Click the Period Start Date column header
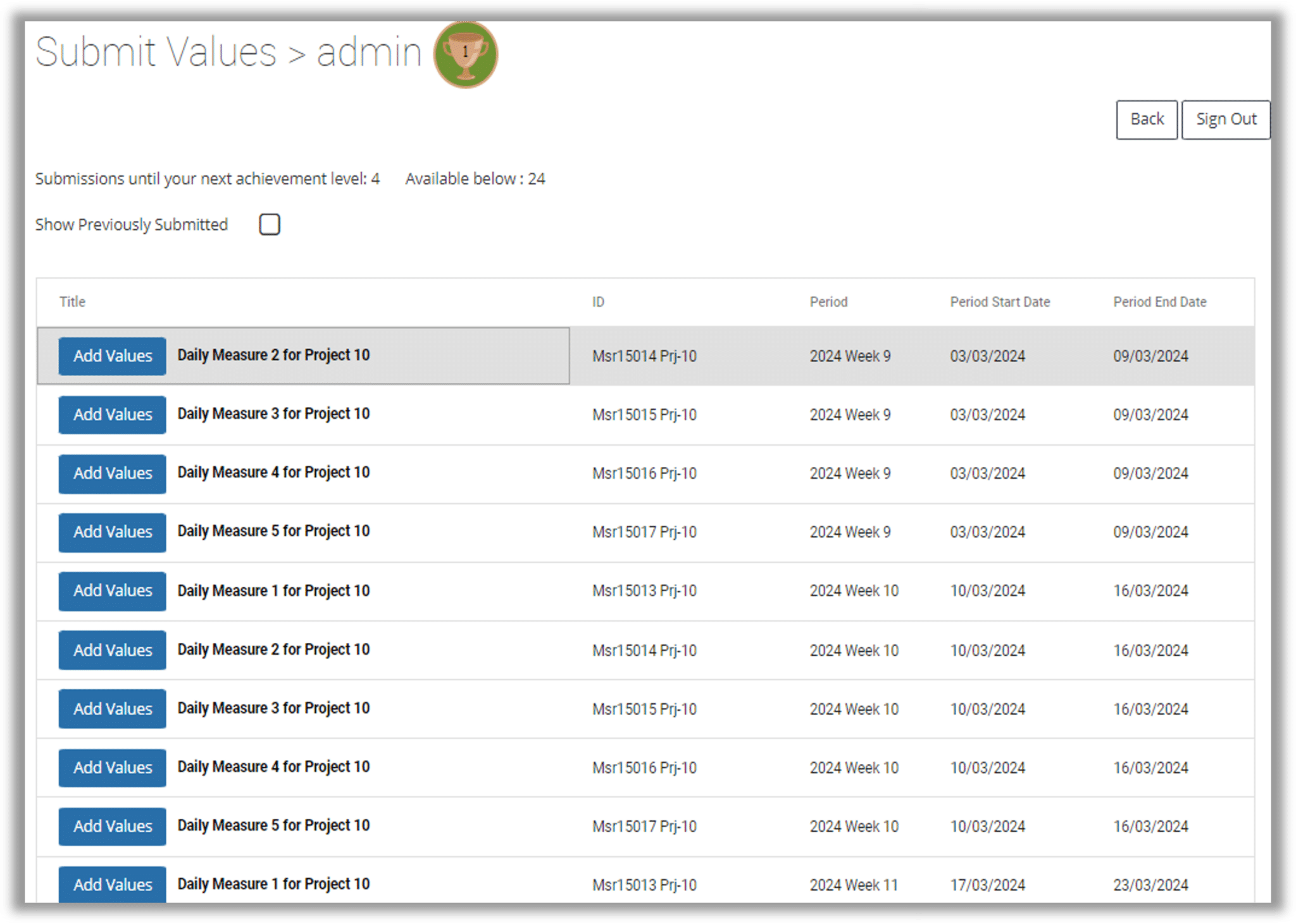1296x924 pixels. click(1000, 302)
